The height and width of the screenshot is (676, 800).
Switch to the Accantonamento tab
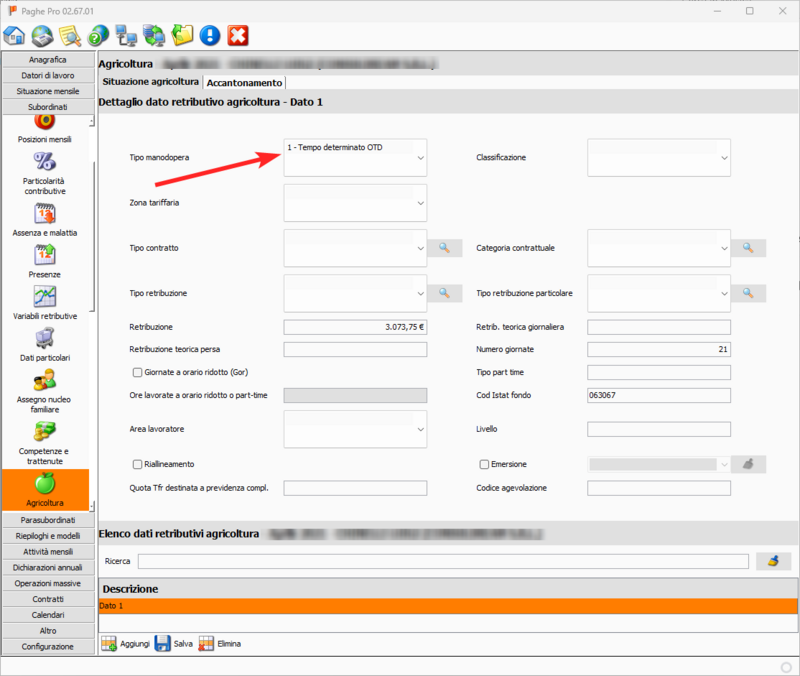click(245, 83)
